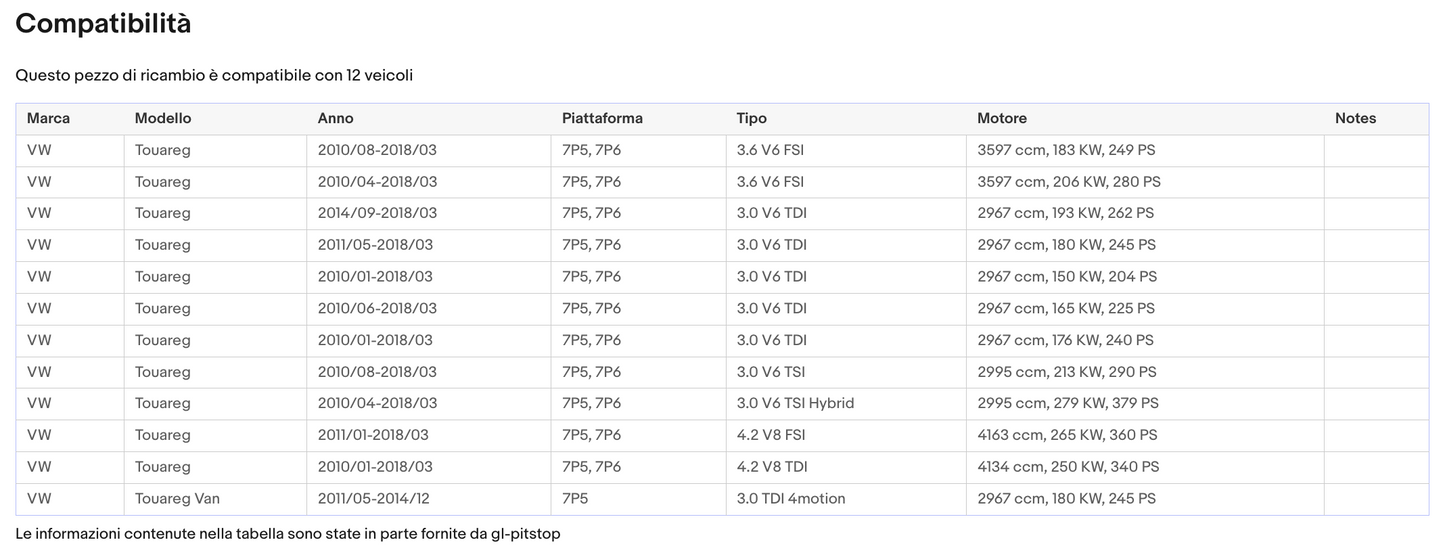Select the Tipo column header
This screenshot has height=559, width=1445.
coord(752,118)
